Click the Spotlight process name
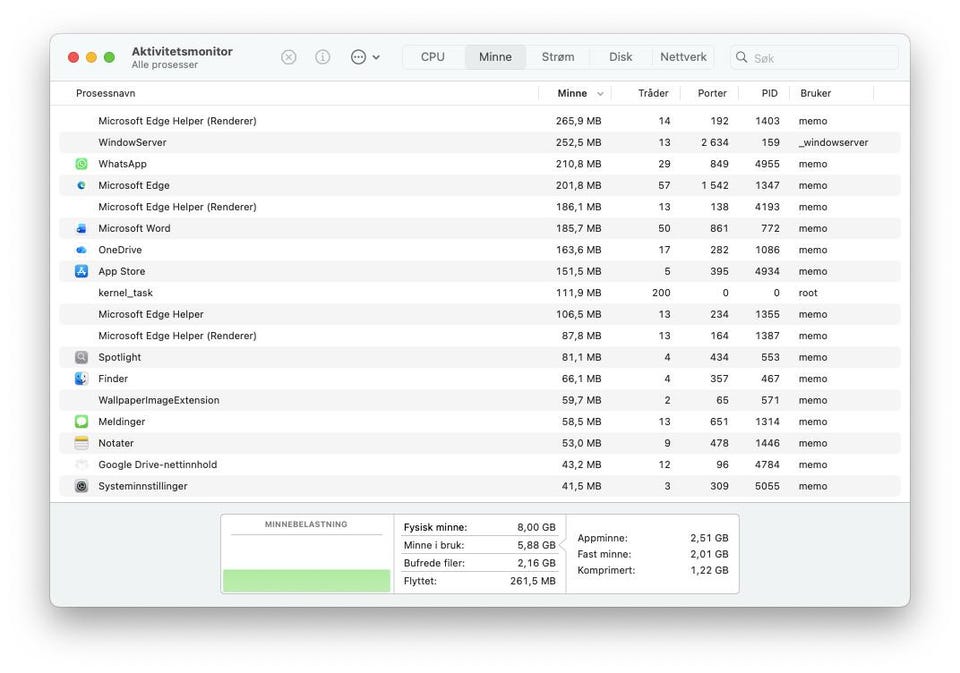 point(119,357)
